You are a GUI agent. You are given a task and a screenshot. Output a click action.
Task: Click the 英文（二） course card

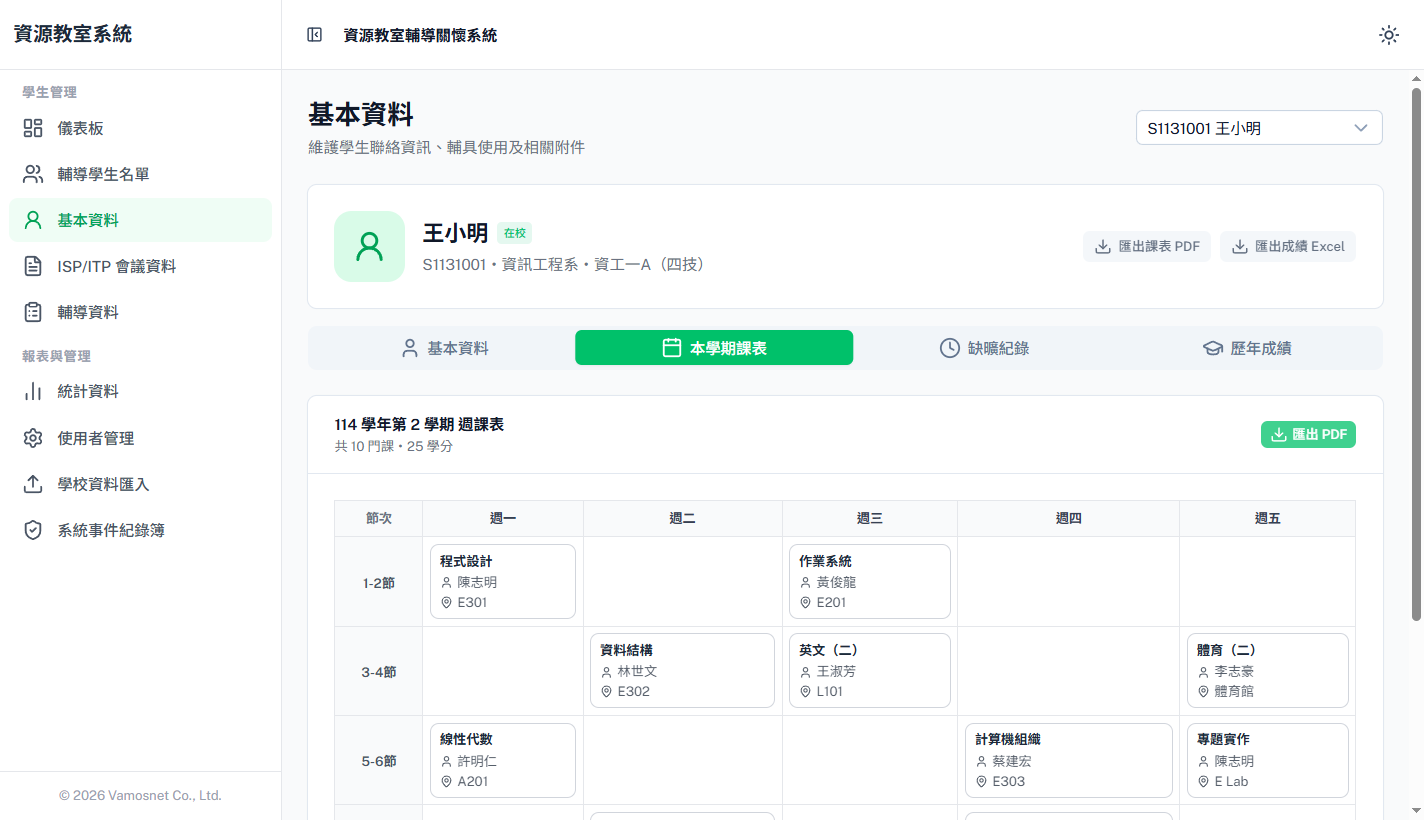click(870, 671)
